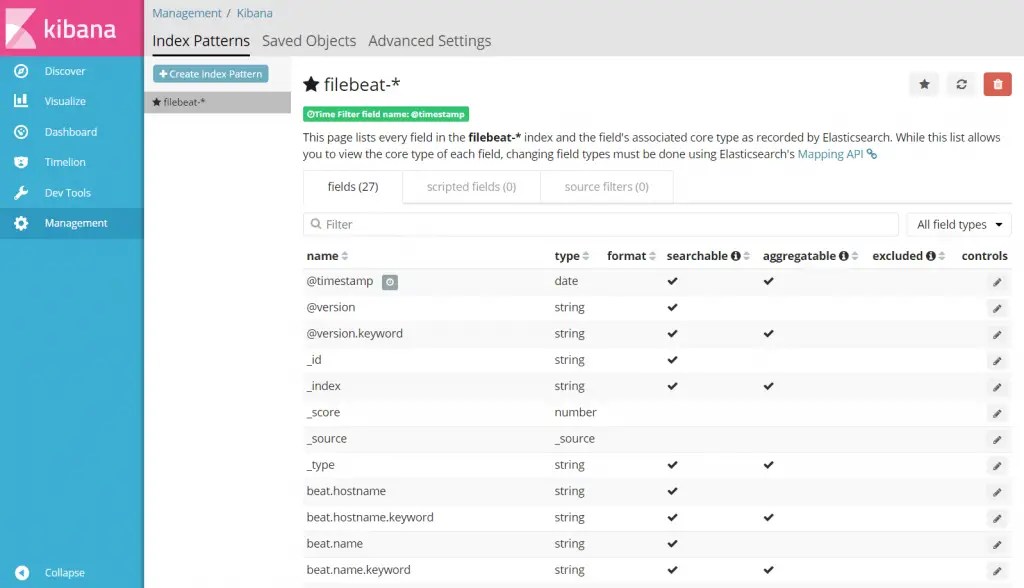This screenshot has width=1024, height=588.
Task: Click the Filter fields input box
Action: pos(600,224)
